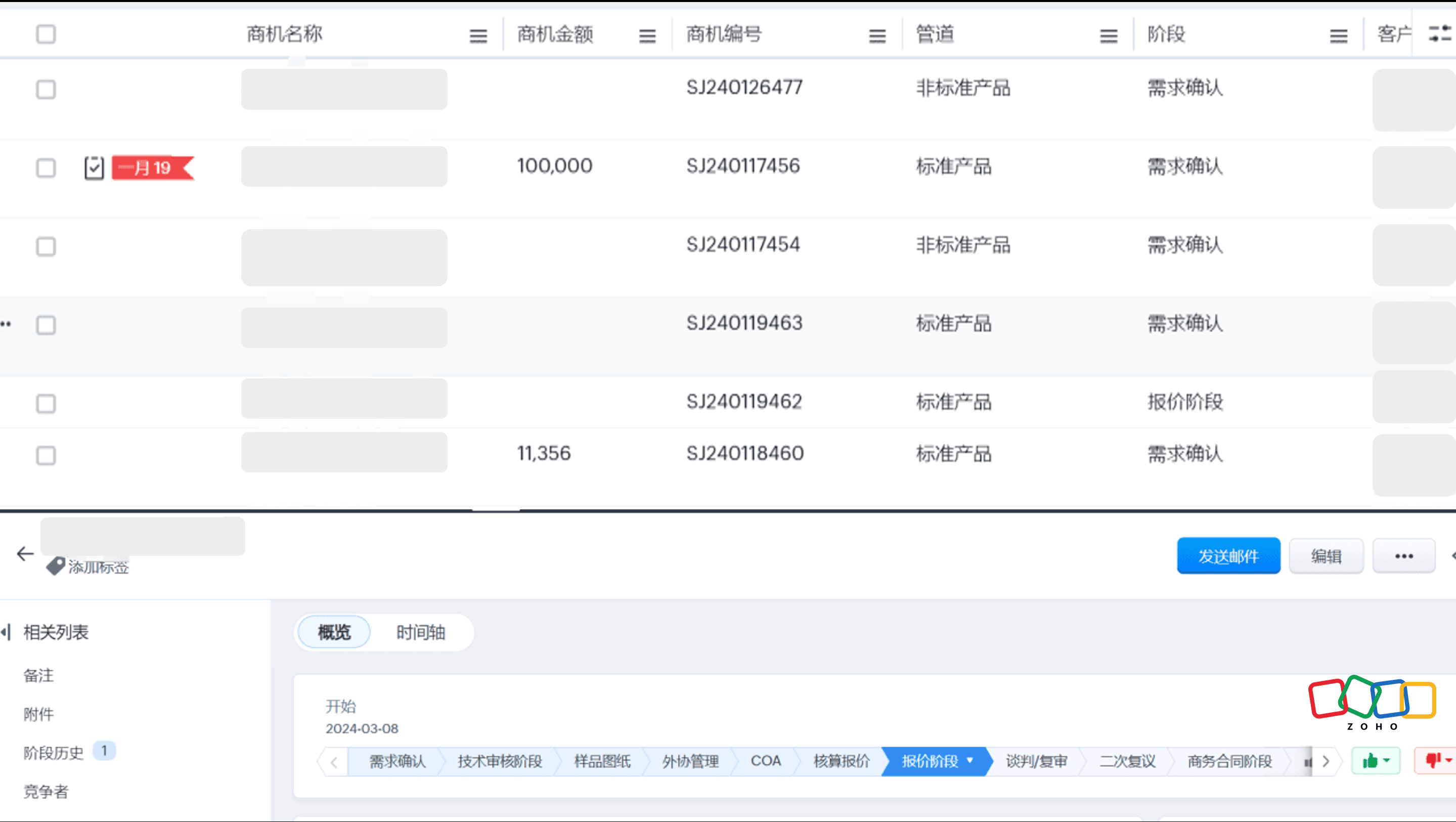This screenshot has width=1456, height=822.
Task: Switch to the 时间轴 tab
Action: coord(421,632)
